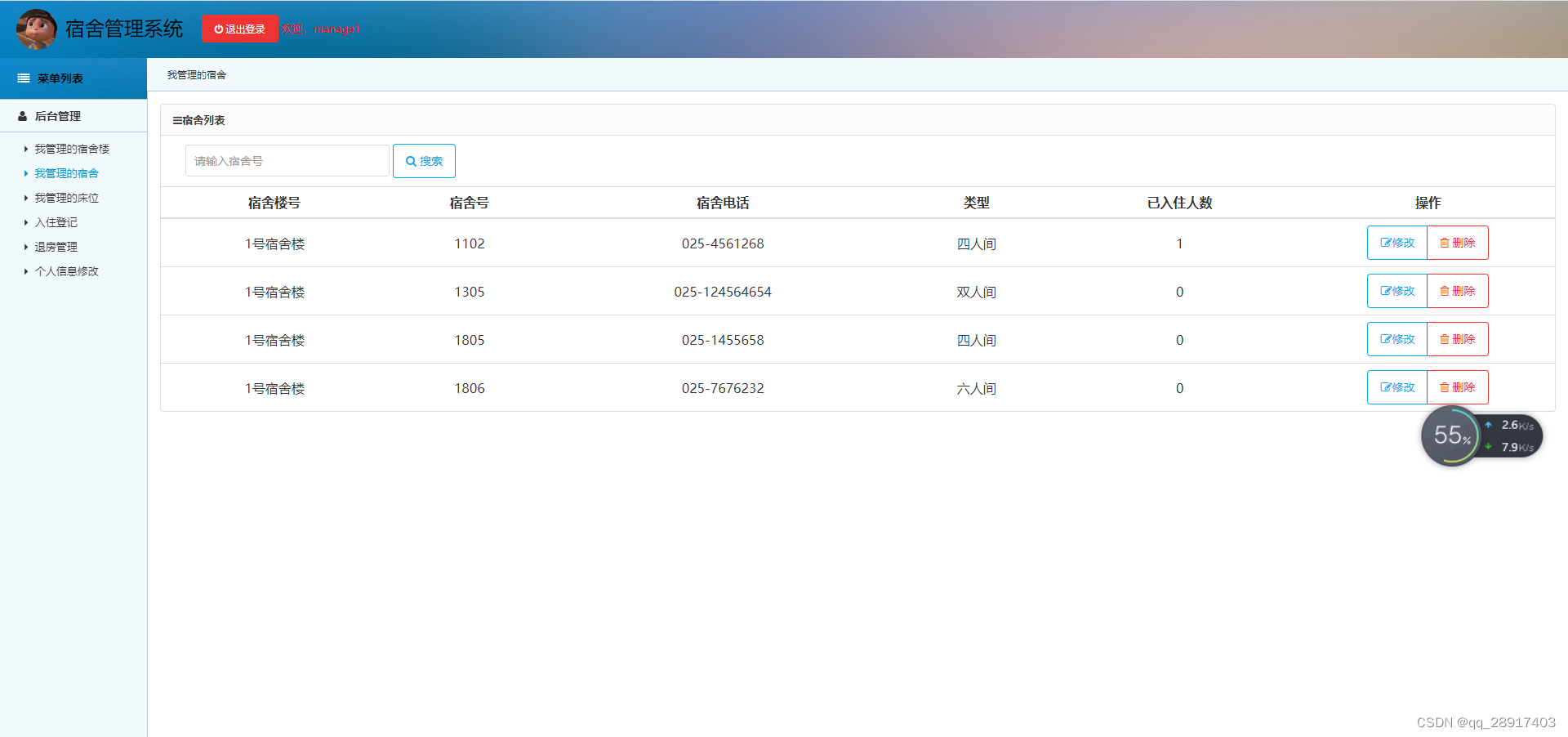Open 我管理的宿舍 menu item
This screenshot has height=737, width=1568.
point(66,173)
